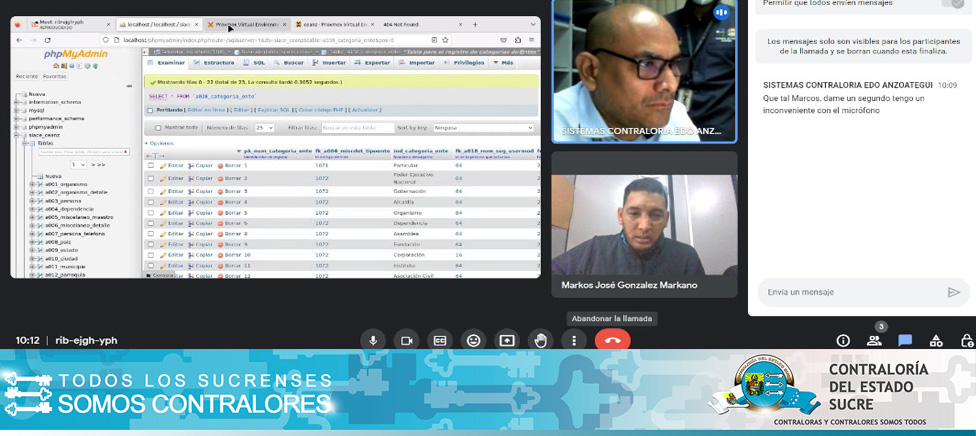Viewport: 976px width, 436px height.
Task: Select Markos José Gonzalez Markano video tile
Action: pyautogui.click(x=644, y=225)
